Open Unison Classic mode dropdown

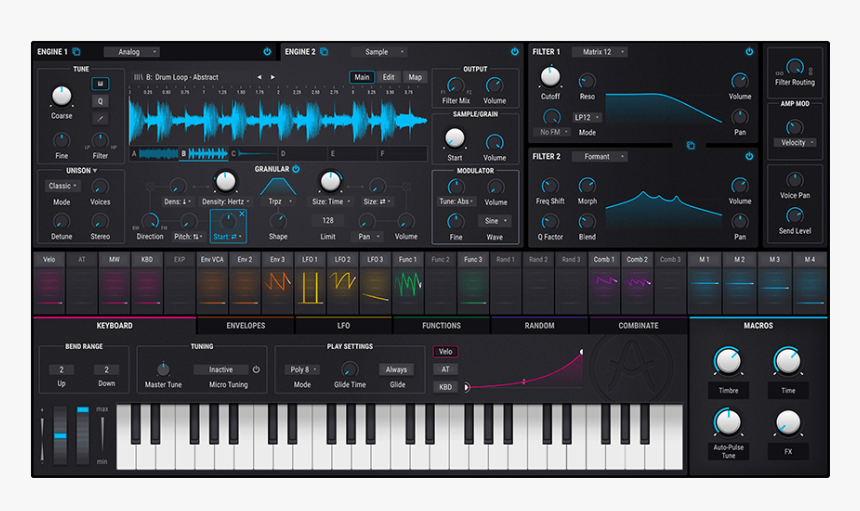(x=62, y=186)
